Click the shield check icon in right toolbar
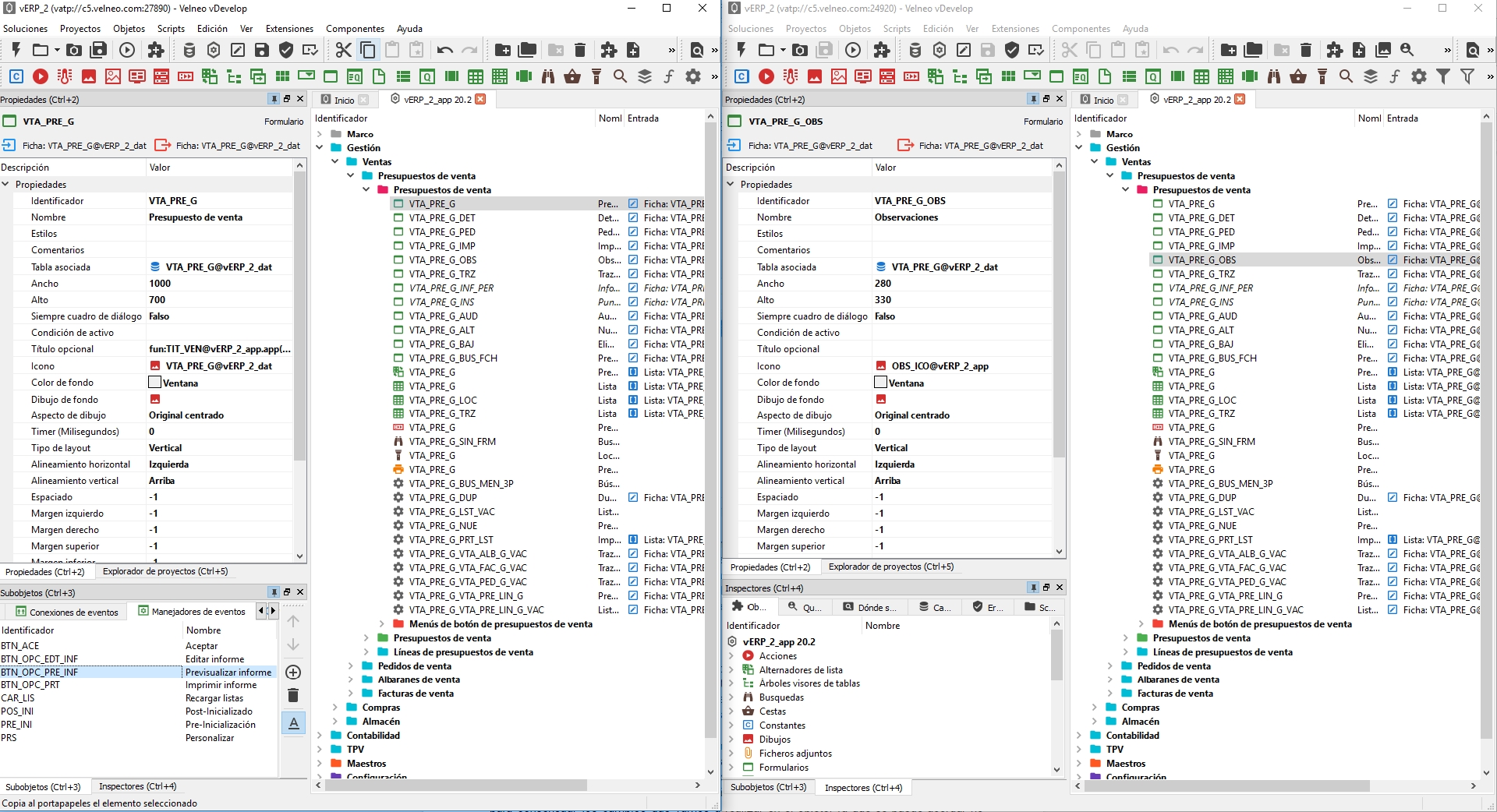This screenshot has width=1497, height=812. (1012, 51)
